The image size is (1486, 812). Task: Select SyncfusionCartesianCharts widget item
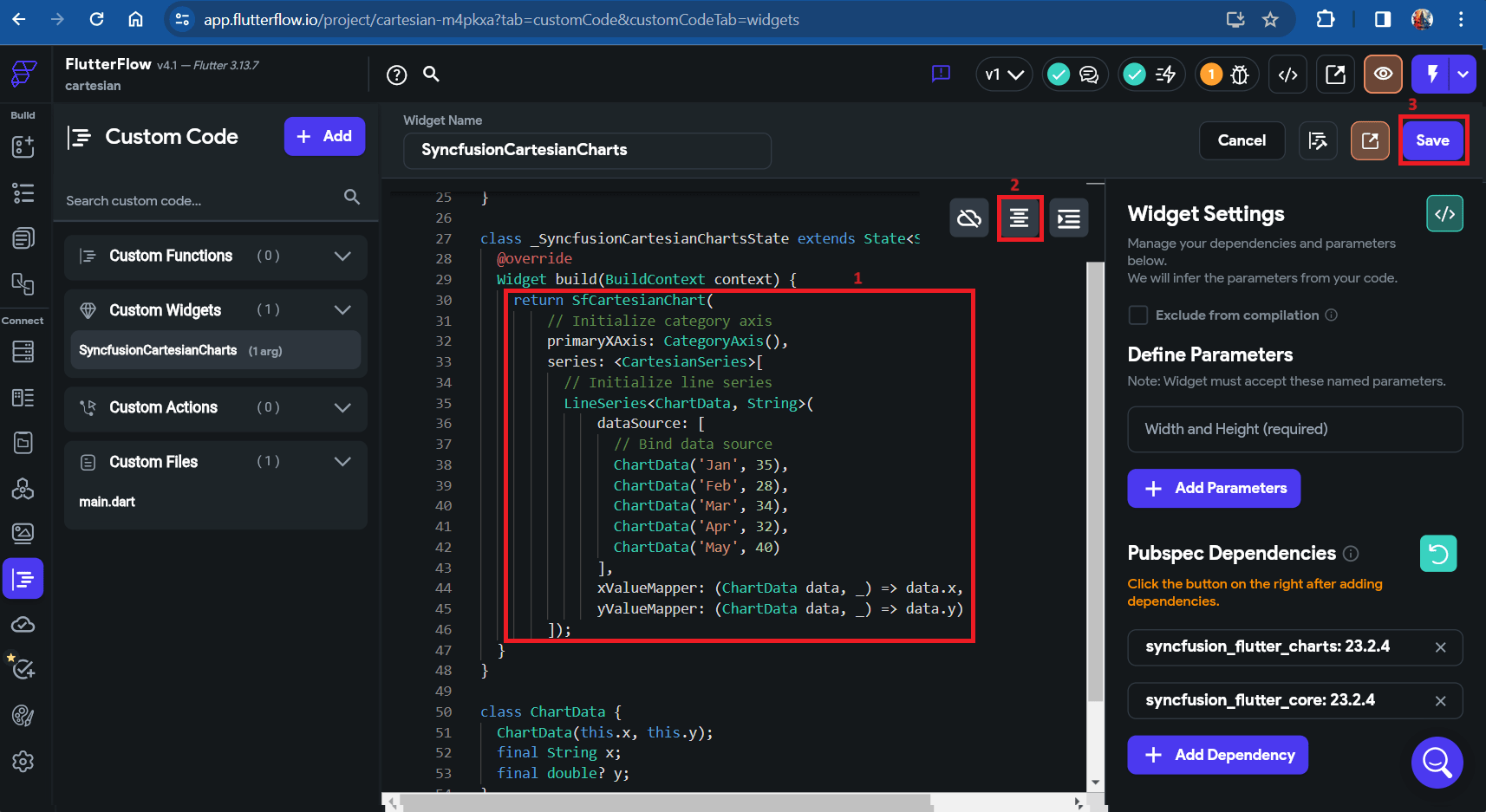[x=216, y=350]
